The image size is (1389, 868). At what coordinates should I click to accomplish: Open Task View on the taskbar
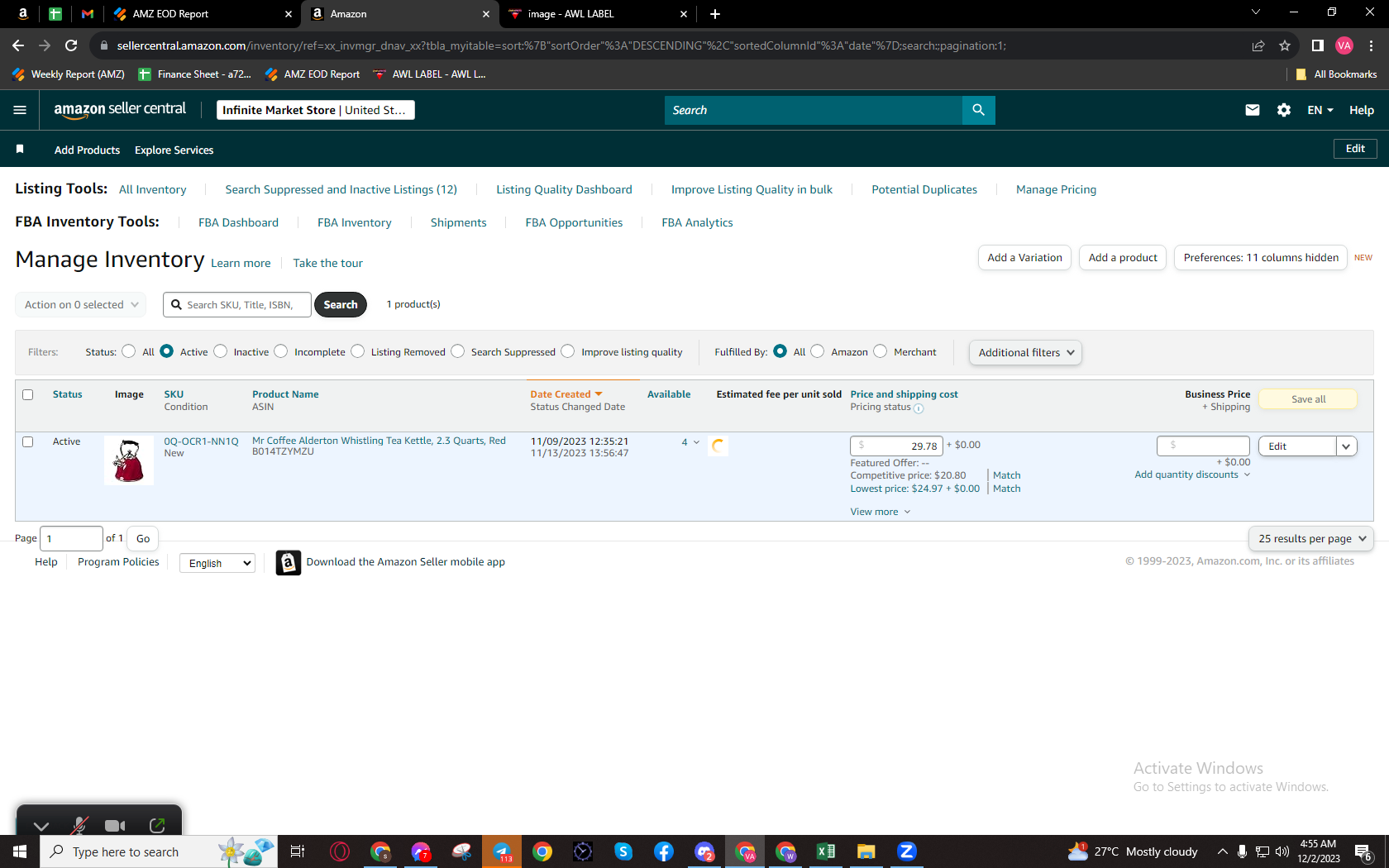298,851
